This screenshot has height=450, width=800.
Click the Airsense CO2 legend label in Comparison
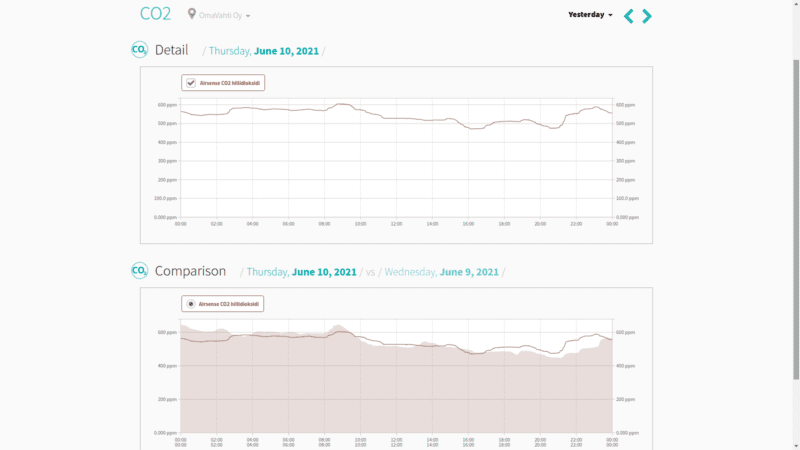[x=230, y=303]
